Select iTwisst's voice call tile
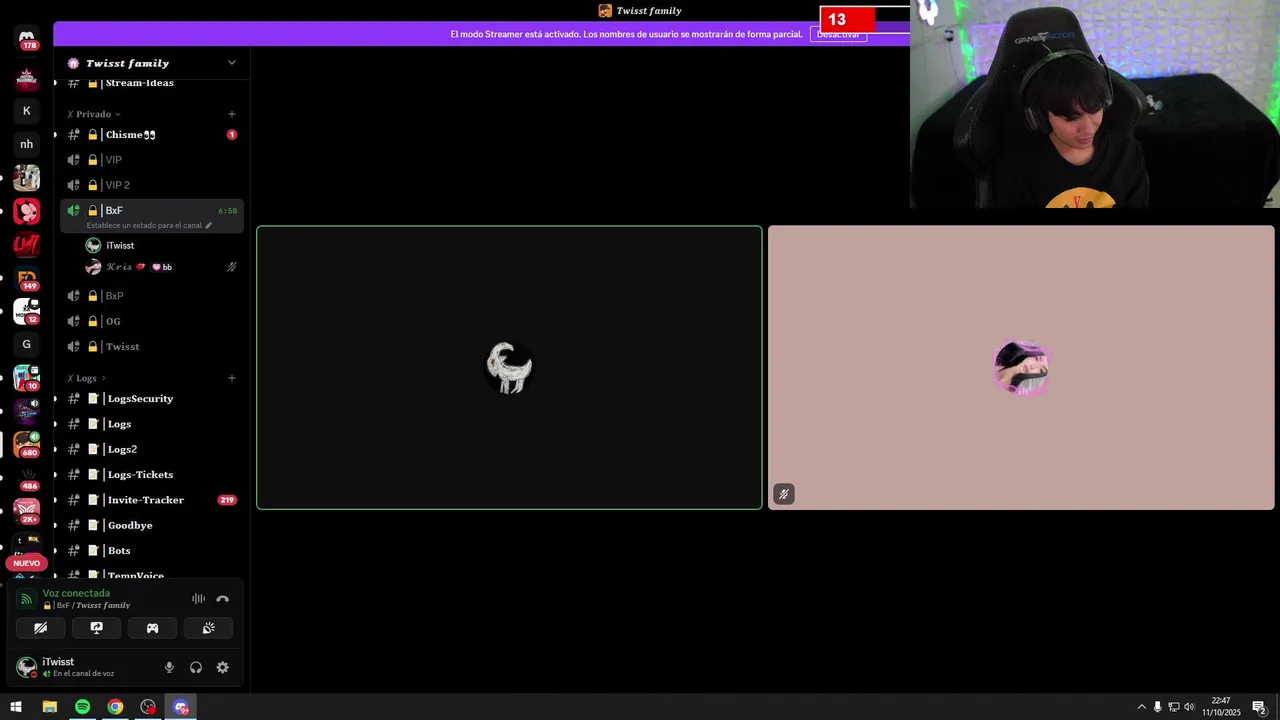This screenshot has width=1280, height=720. [509, 368]
